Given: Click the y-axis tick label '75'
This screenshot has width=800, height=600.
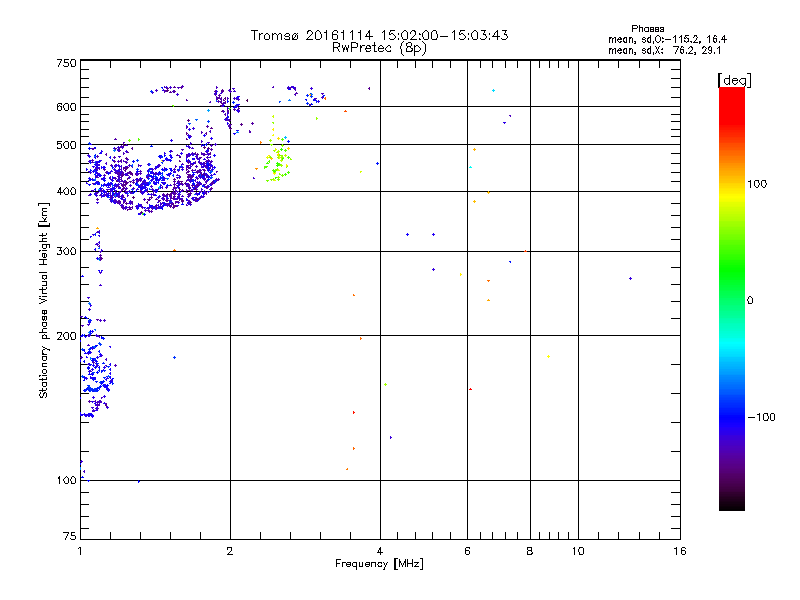Looking at the screenshot, I should click(x=70, y=536).
